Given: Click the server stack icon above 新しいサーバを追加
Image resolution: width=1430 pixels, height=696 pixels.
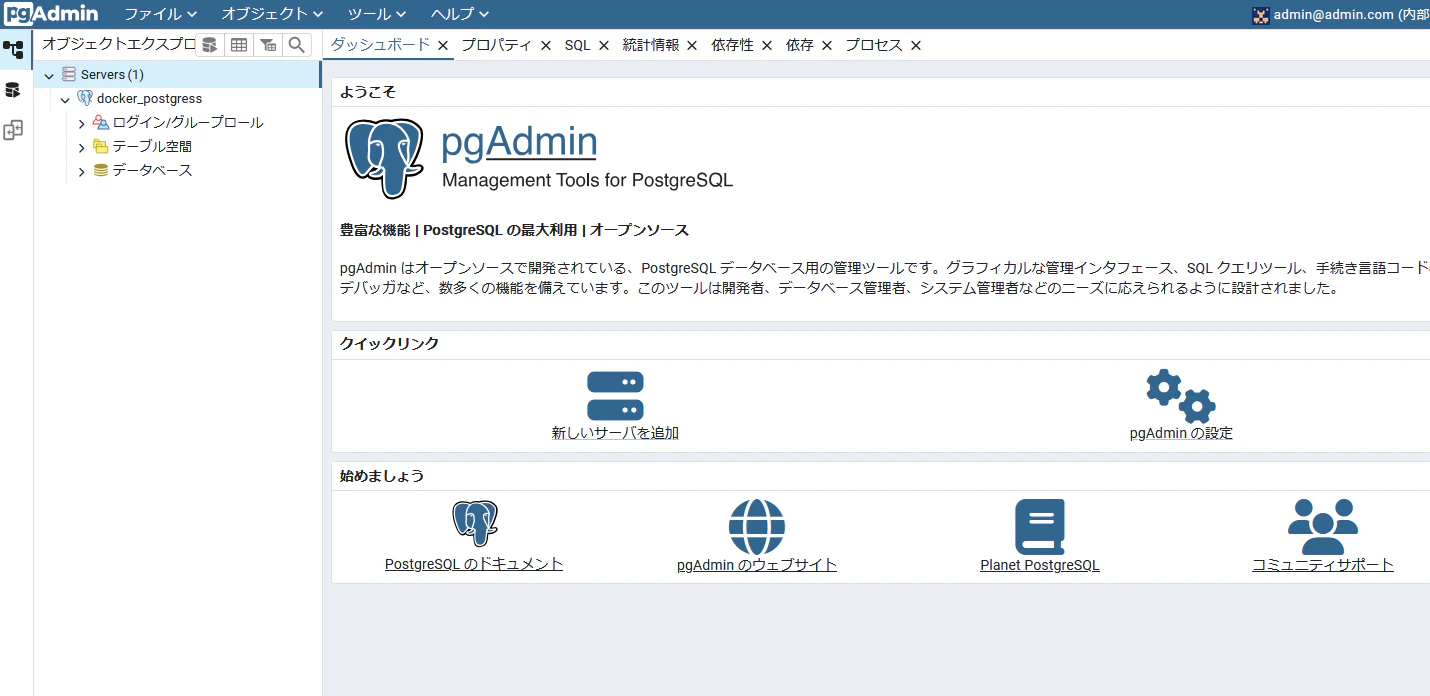Looking at the screenshot, I should pyautogui.click(x=615, y=396).
